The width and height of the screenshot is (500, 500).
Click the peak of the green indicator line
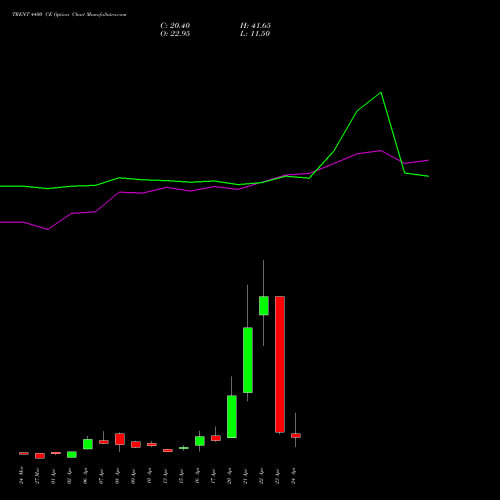(381, 93)
